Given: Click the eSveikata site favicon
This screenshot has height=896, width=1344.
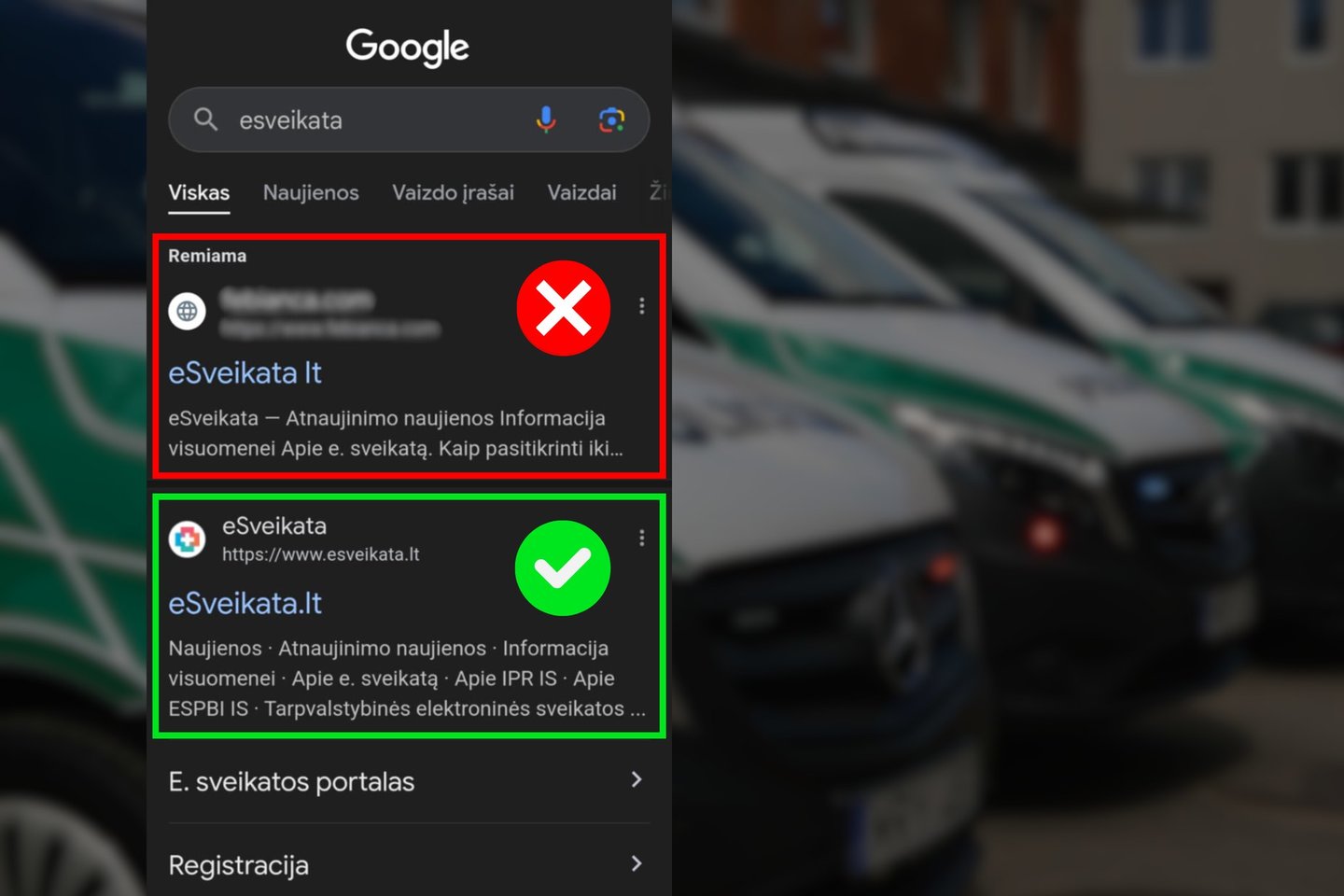Looking at the screenshot, I should click(187, 539).
